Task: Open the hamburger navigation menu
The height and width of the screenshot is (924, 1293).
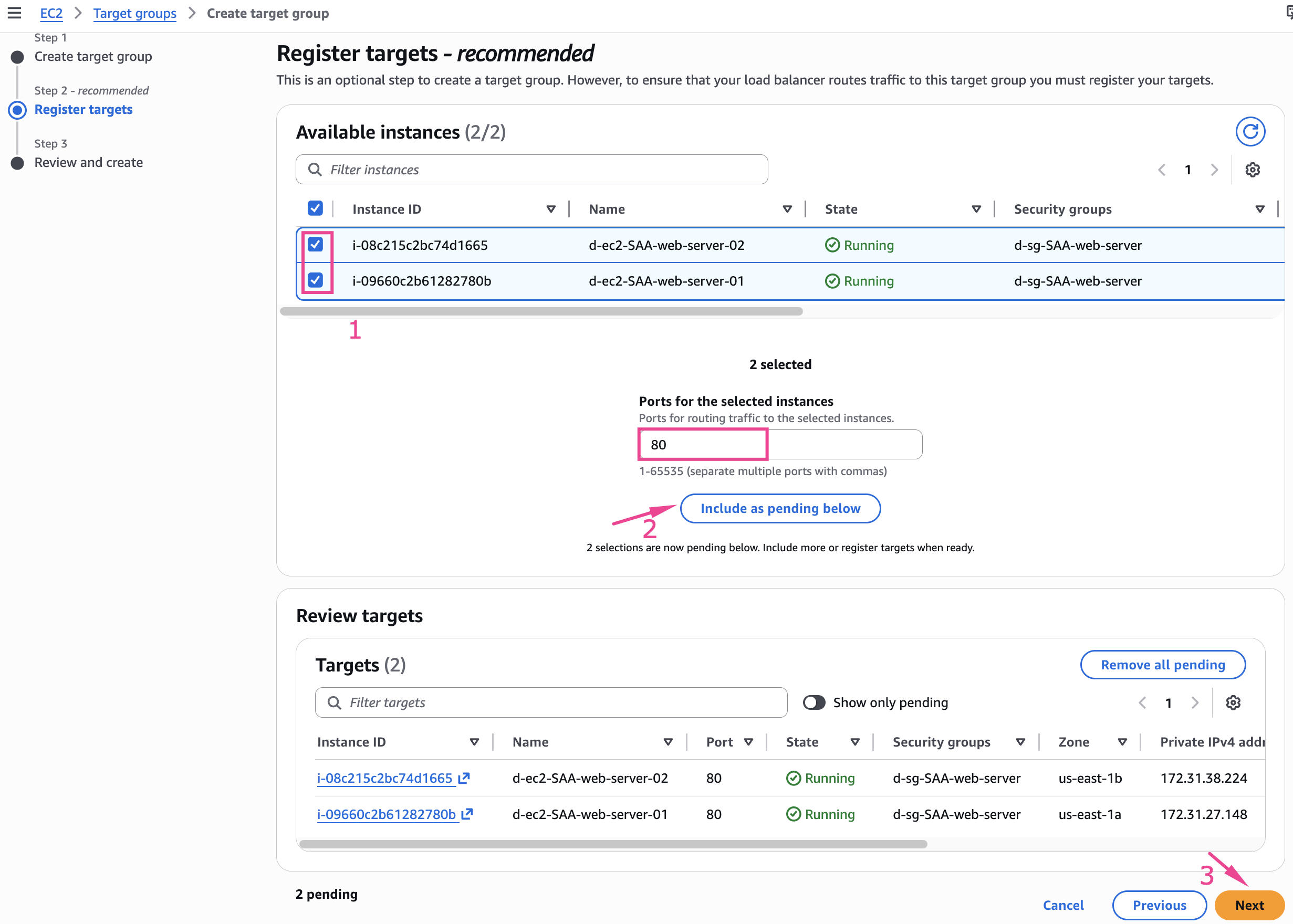Action: tap(14, 13)
